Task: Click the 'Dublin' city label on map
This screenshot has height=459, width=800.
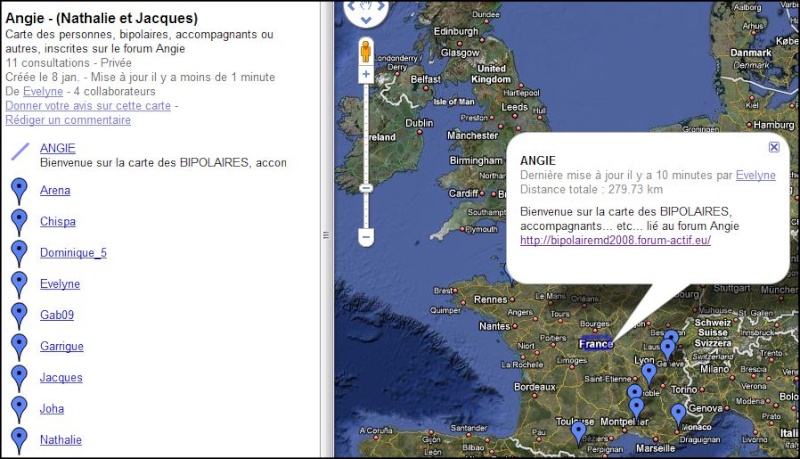Action: [419, 123]
